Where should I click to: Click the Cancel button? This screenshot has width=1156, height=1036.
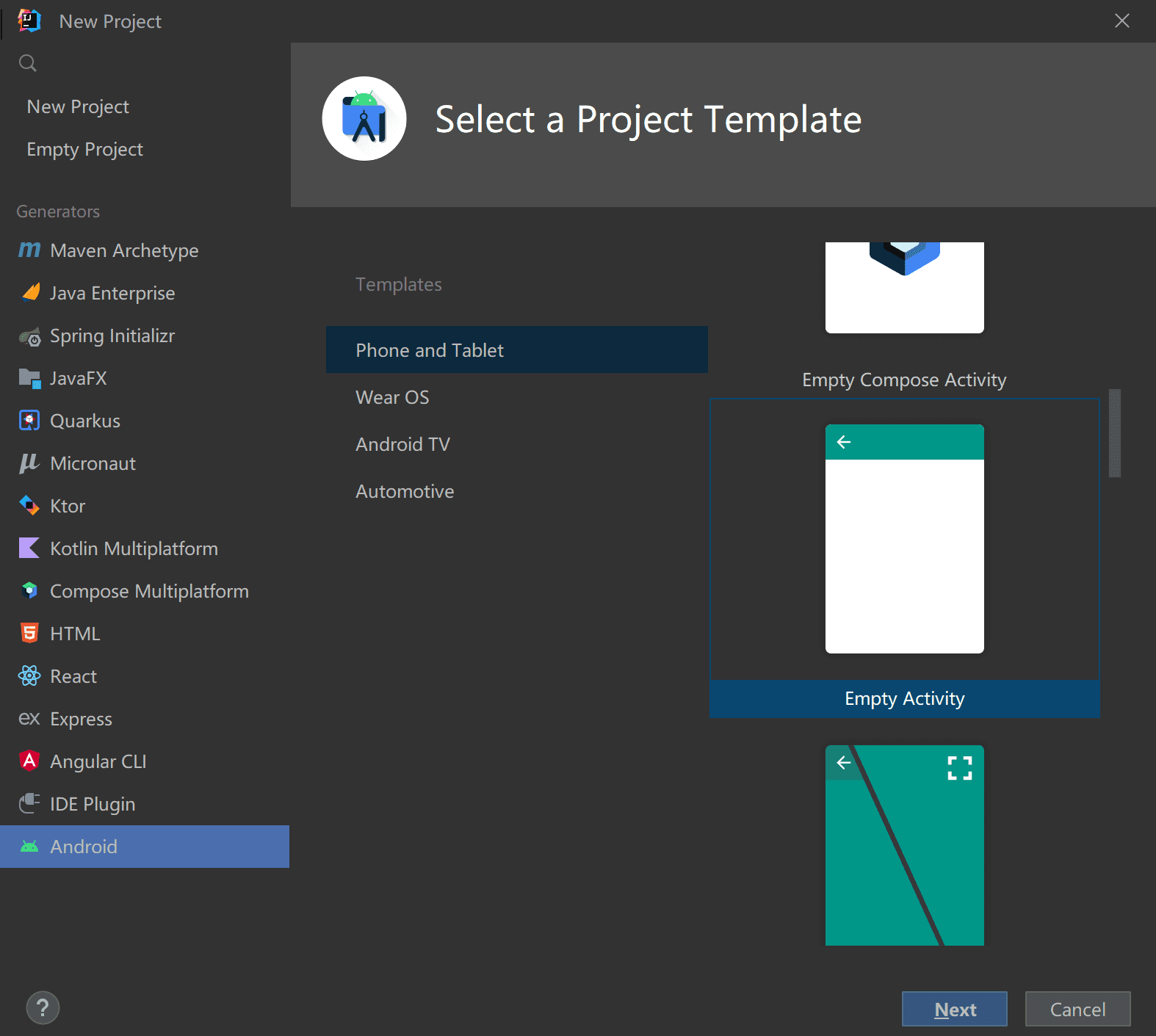click(1077, 1009)
